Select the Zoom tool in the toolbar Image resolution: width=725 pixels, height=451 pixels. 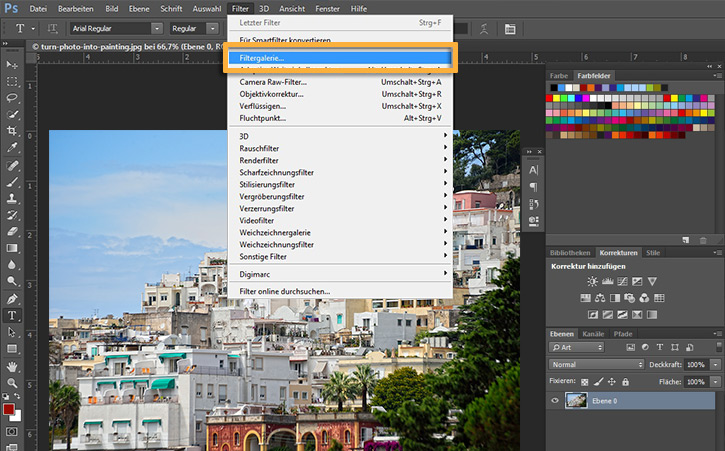12,383
